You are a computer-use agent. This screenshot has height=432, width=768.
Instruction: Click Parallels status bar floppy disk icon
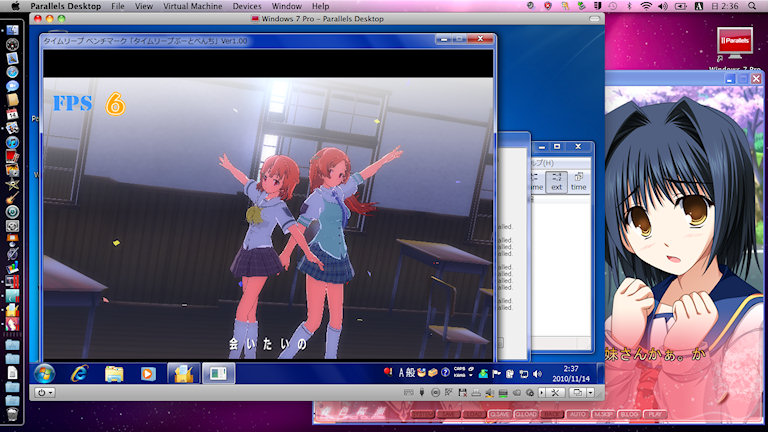pos(462,393)
